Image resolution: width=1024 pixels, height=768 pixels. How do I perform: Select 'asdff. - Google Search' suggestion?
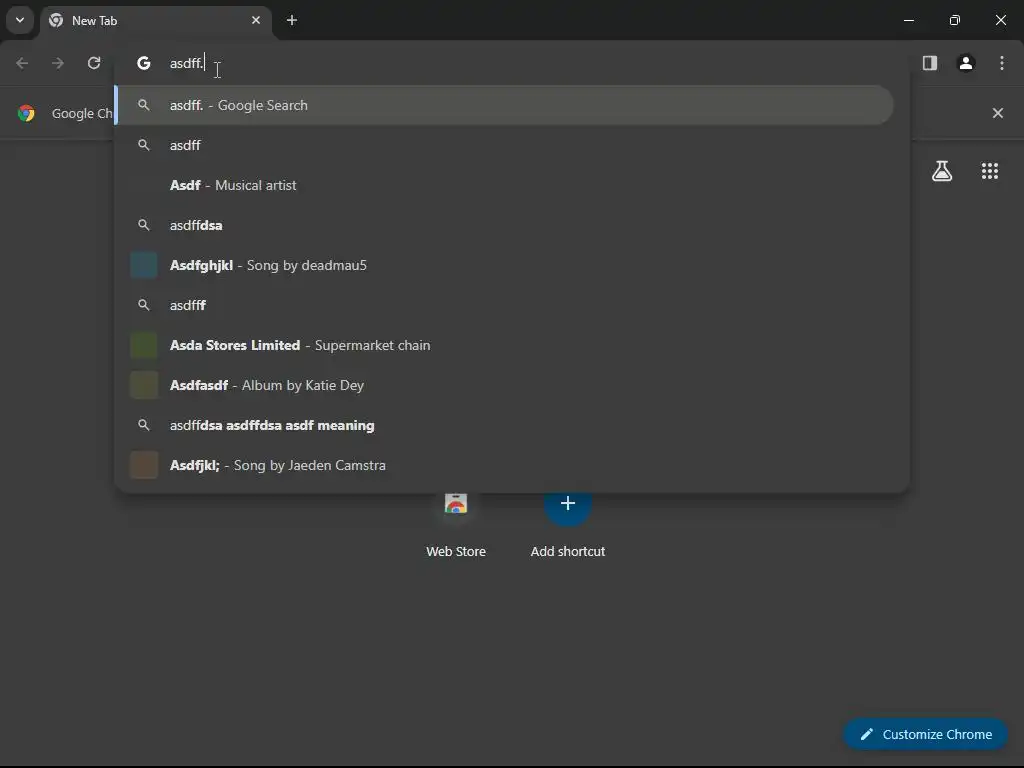(x=505, y=105)
